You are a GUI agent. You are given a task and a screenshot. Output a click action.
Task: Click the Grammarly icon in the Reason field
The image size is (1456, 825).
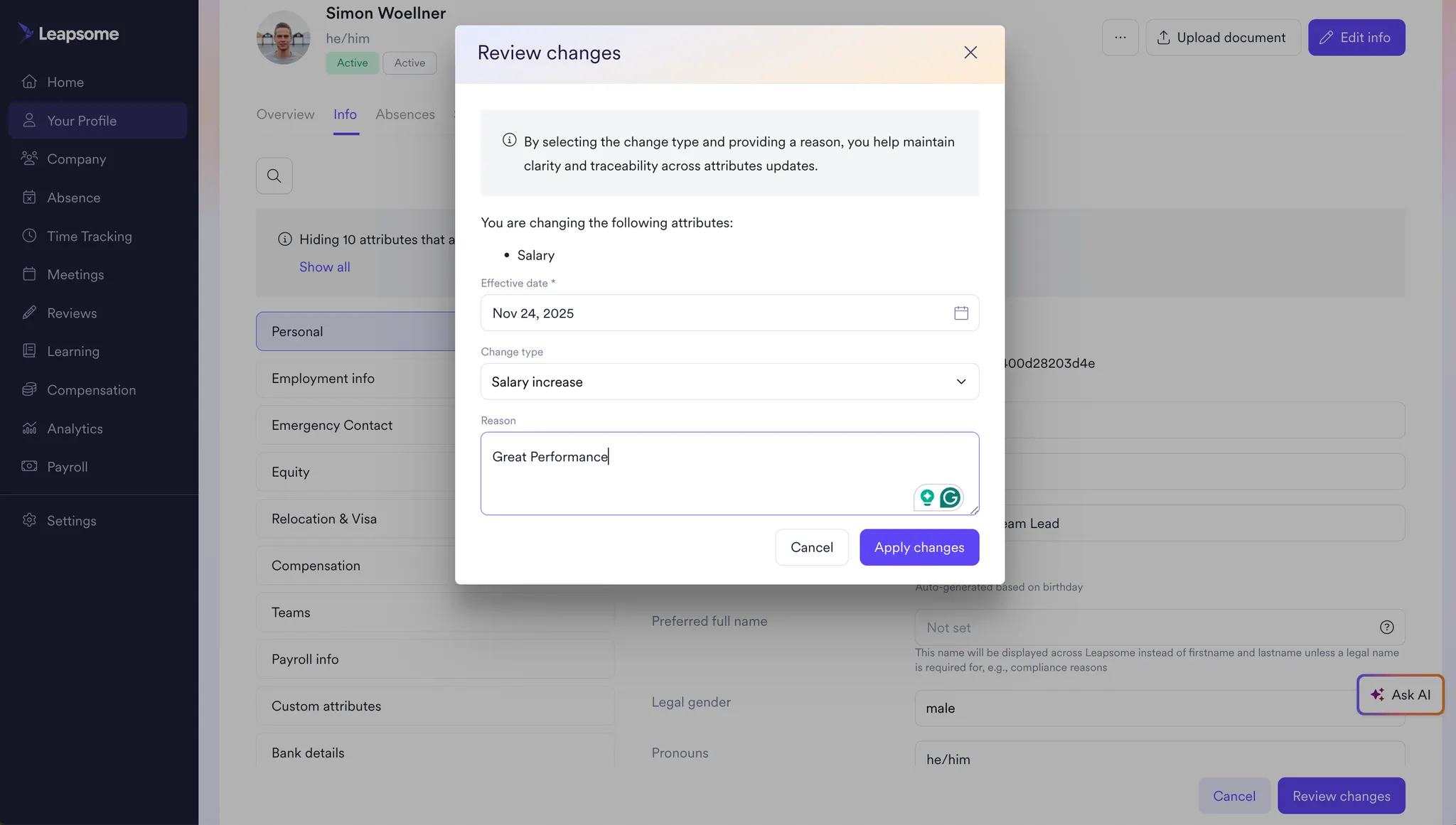(x=951, y=497)
